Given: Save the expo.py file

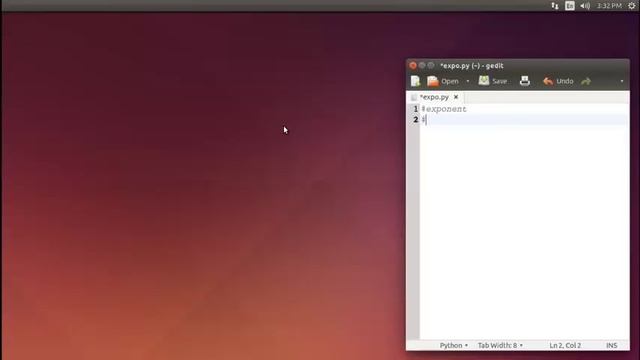Looking at the screenshot, I should (493, 81).
